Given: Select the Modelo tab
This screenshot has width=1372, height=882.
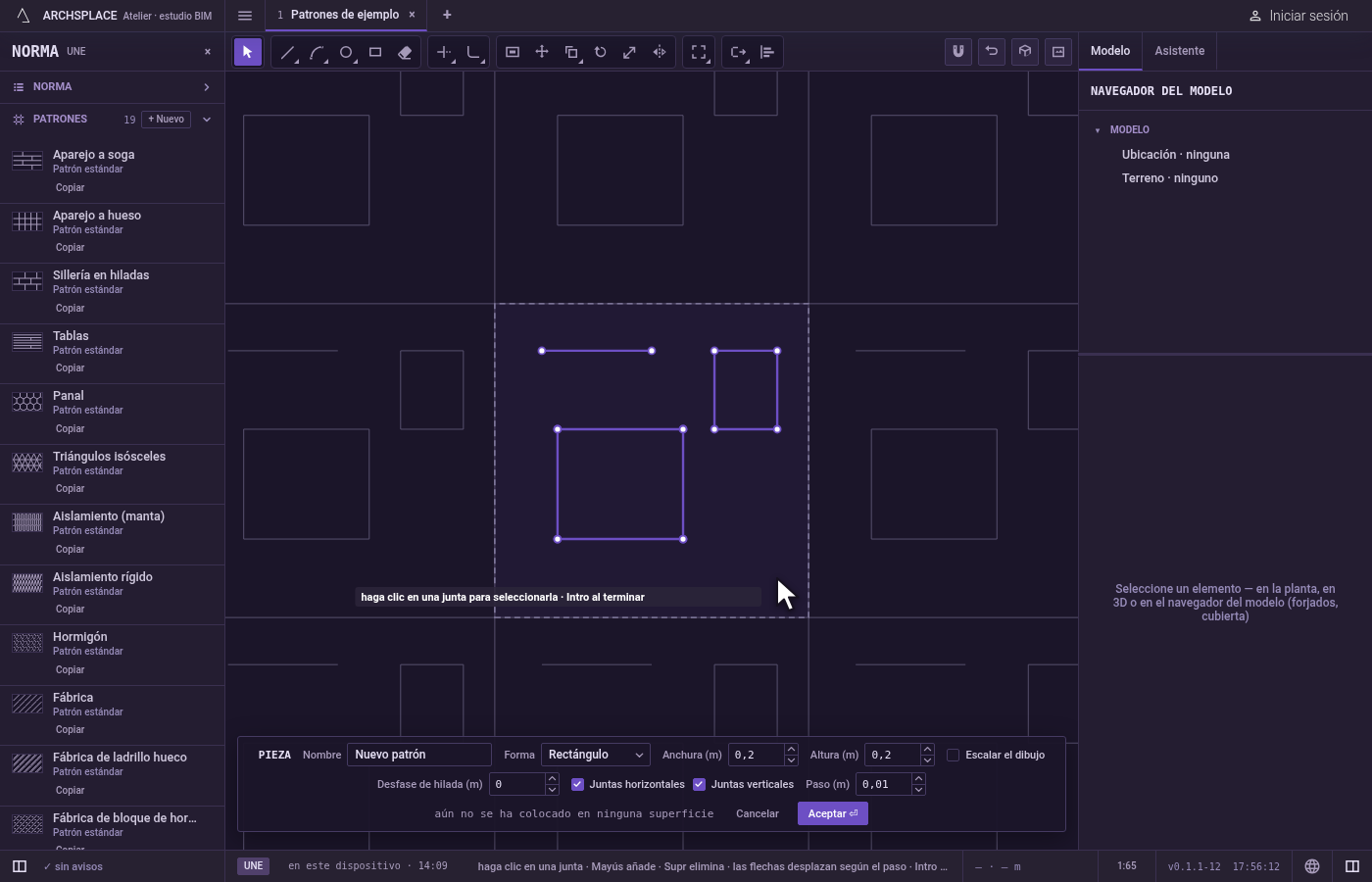Looking at the screenshot, I should (x=1110, y=51).
